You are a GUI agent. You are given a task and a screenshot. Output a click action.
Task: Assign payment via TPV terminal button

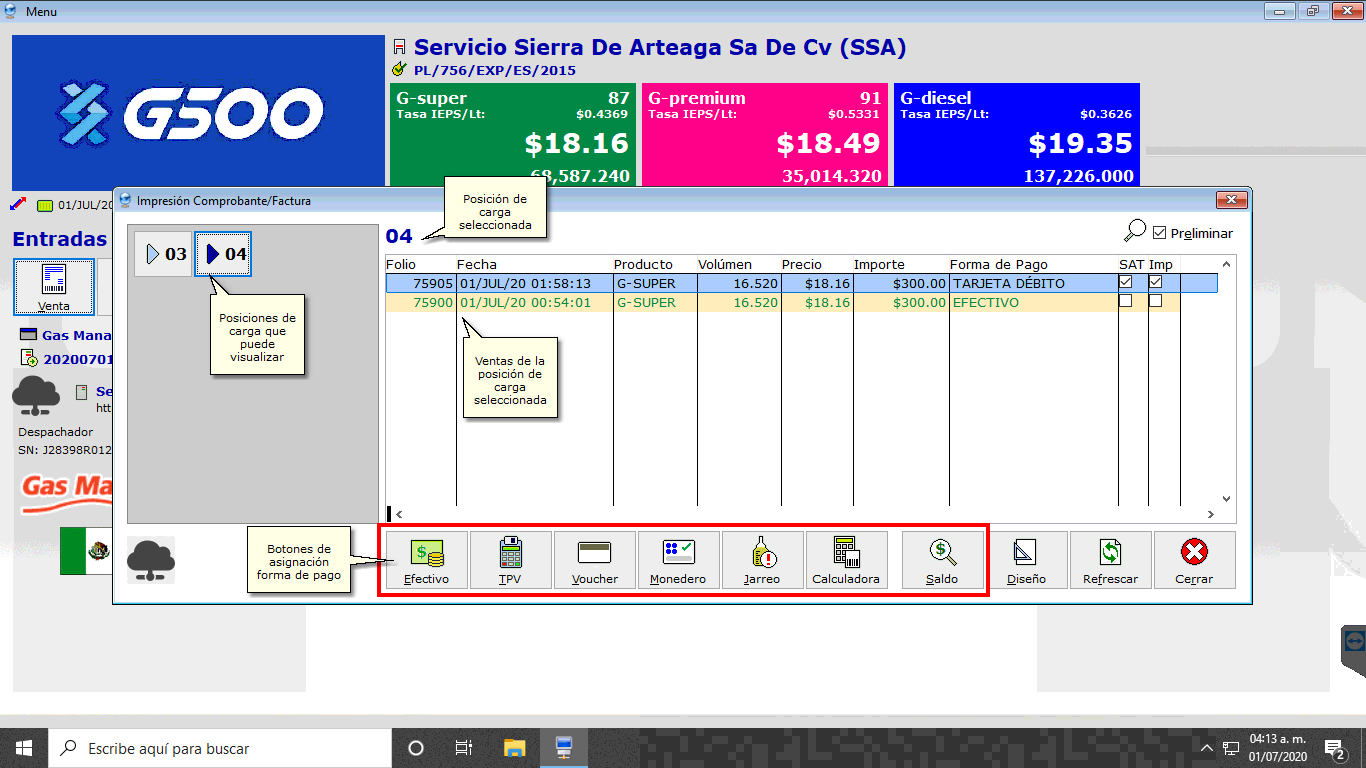pyautogui.click(x=510, y=560)
